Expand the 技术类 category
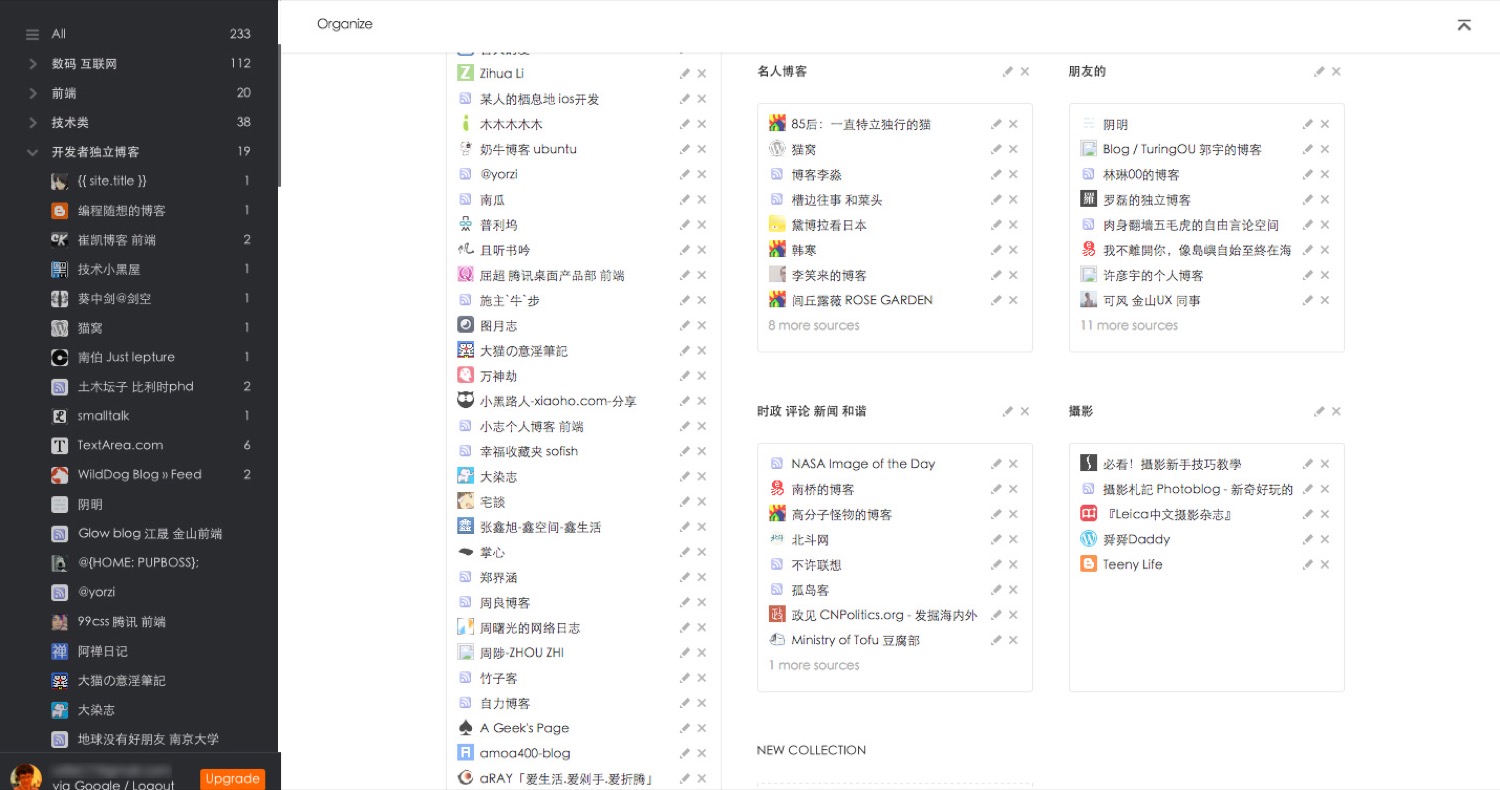 point(33,123)
